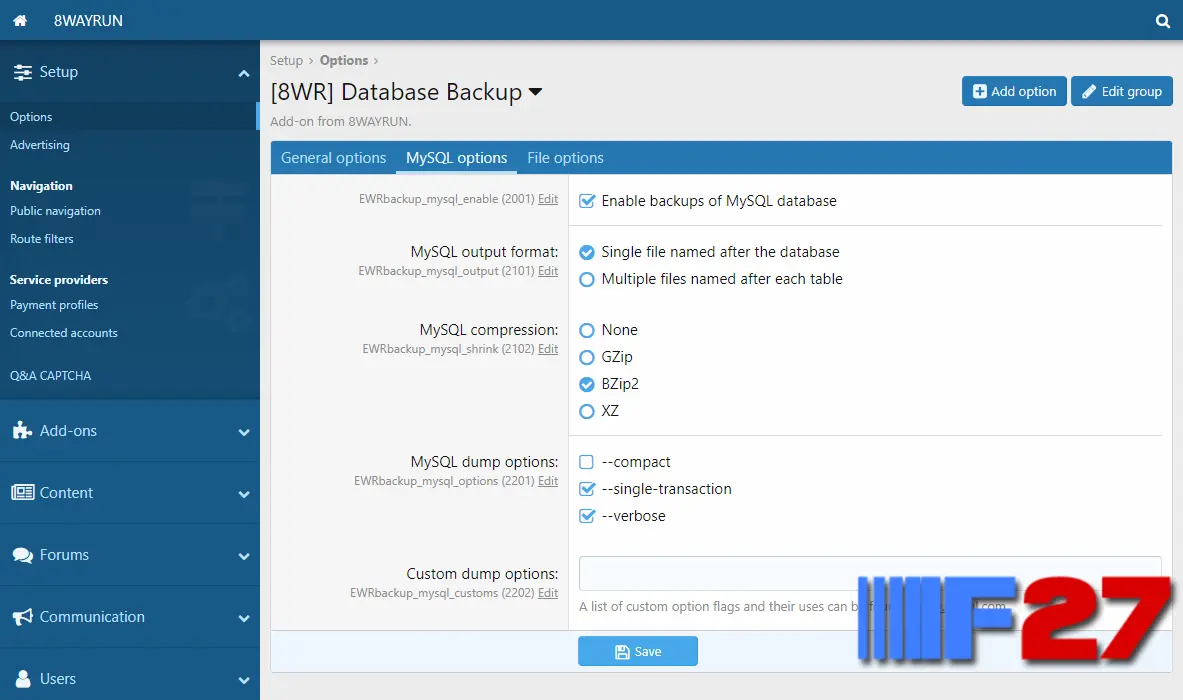Click Edit link for EWRbackup_mysql_output
This screenshot has height=700, width=1183.
click(x=548, y=271)
